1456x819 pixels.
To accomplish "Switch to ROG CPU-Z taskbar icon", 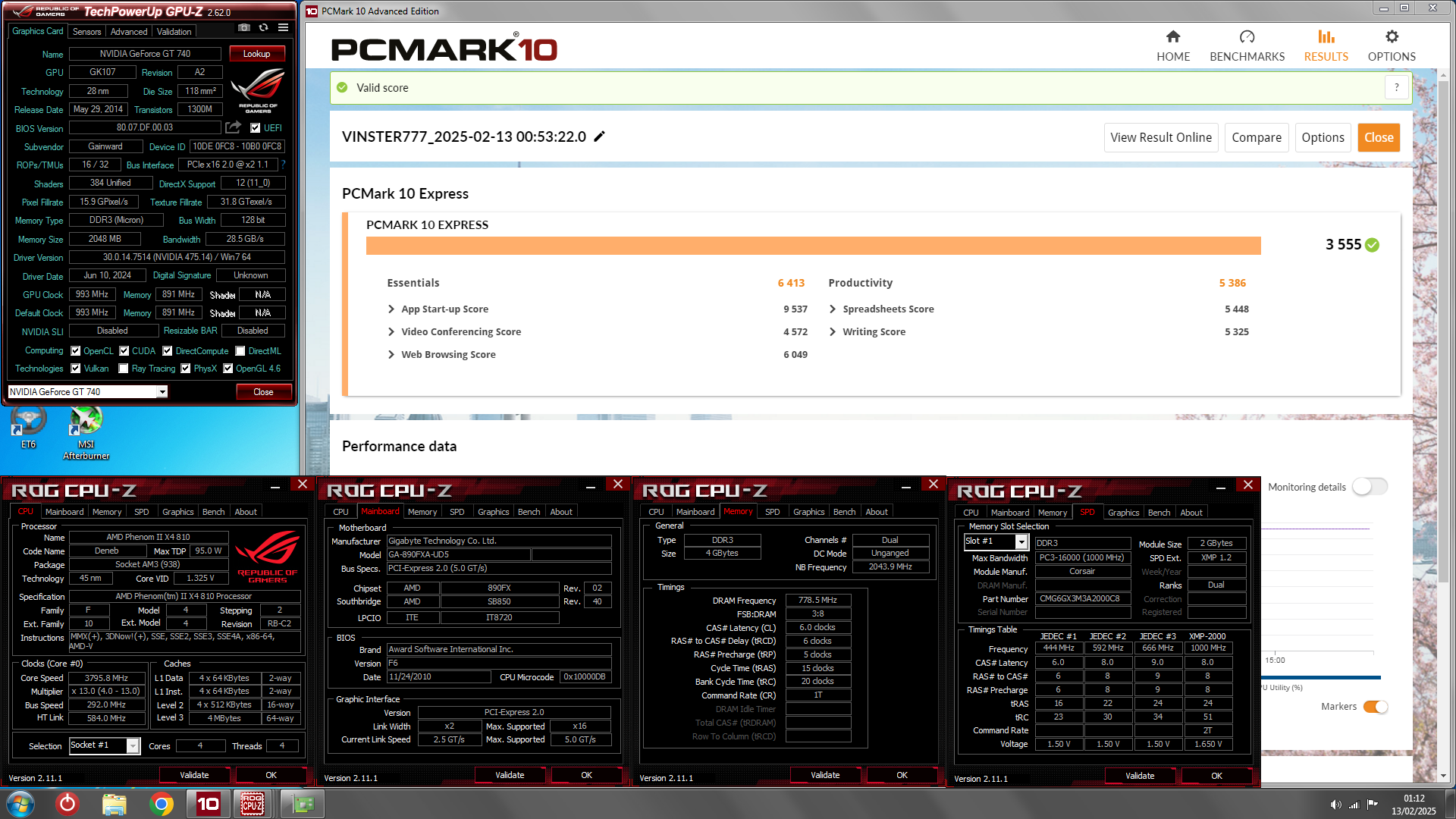I will [x=253, y=804].
